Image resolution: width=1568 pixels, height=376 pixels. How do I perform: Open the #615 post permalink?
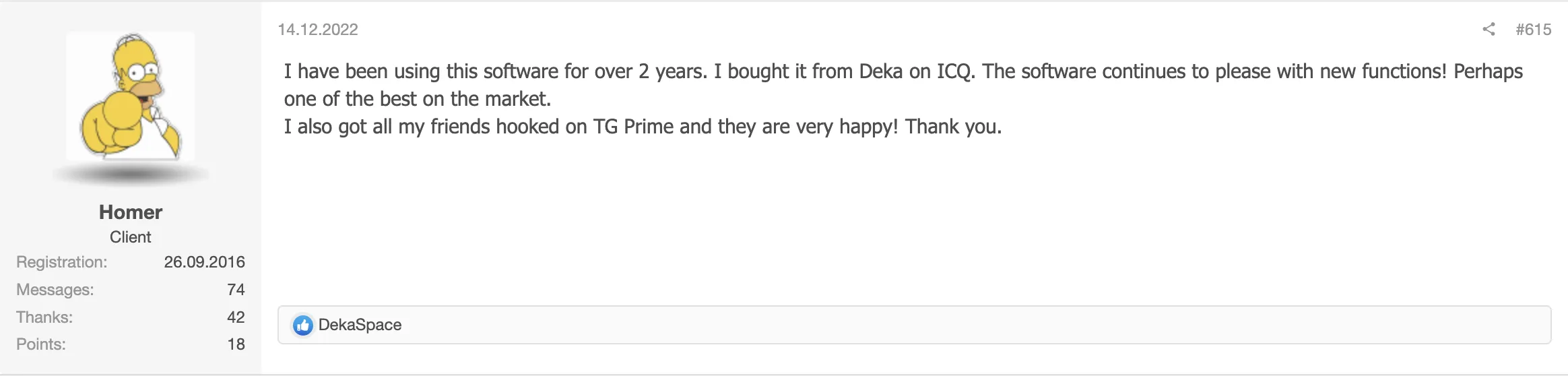[x=1533, y=30]
